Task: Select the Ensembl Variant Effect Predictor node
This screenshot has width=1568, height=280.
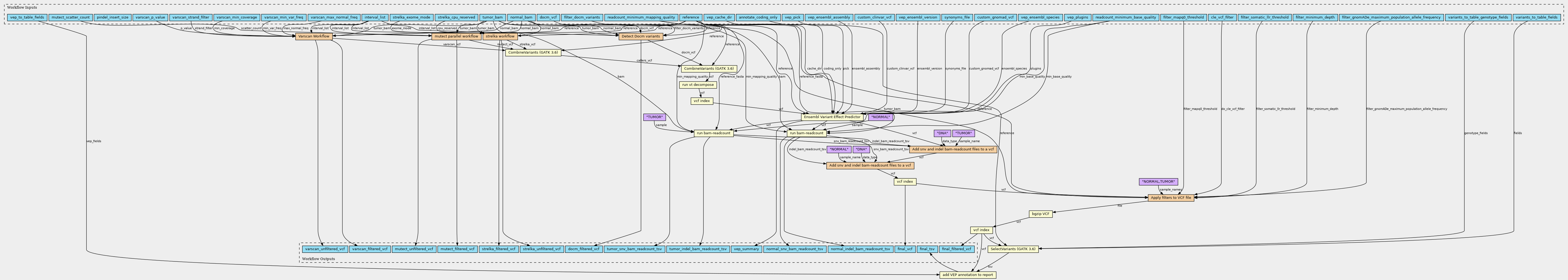Action: [x=832, y=117]
